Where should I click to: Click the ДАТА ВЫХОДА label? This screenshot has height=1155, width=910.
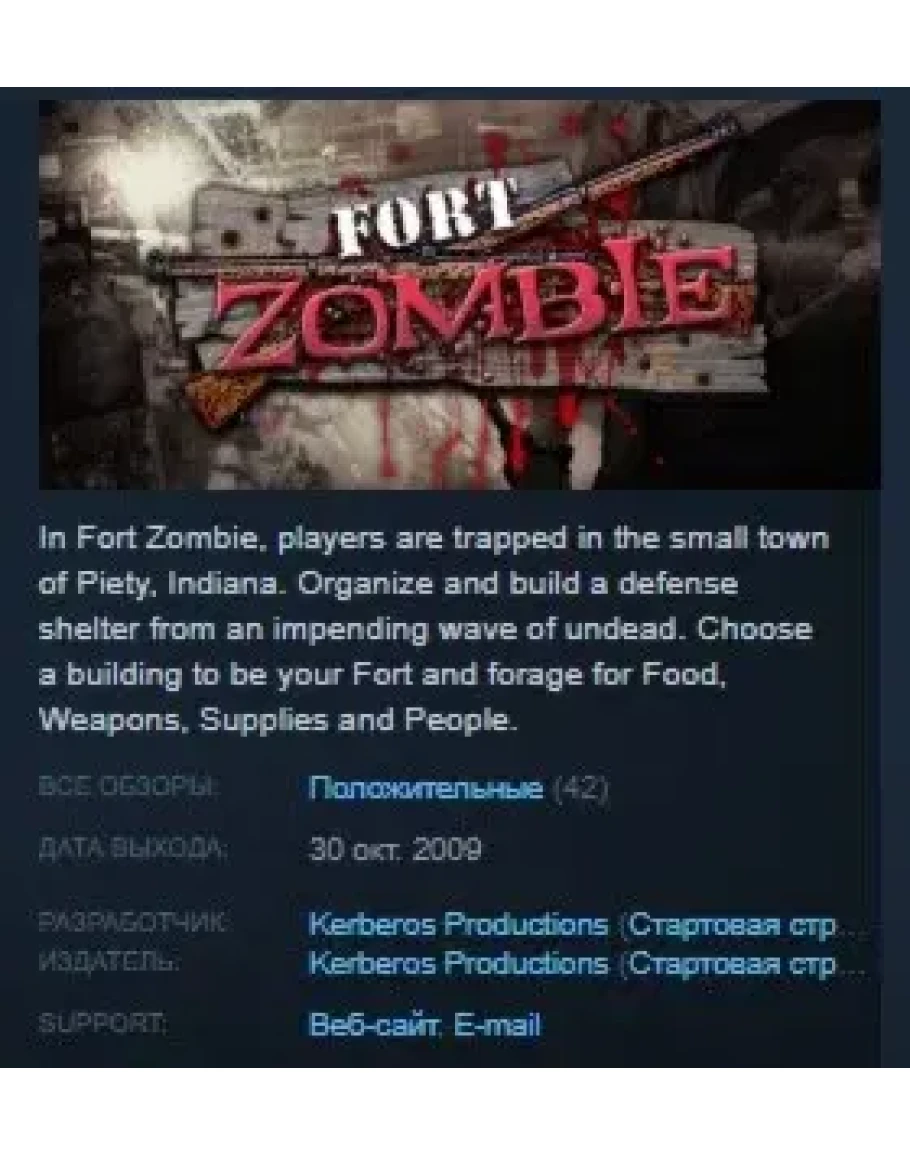click(132, 849)
